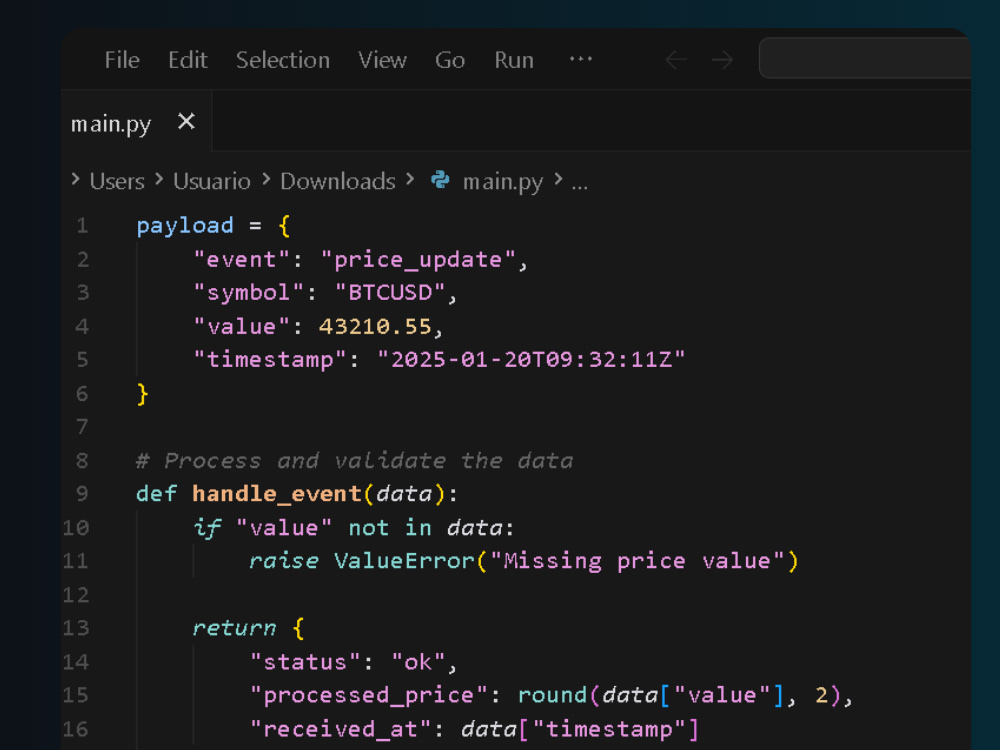Click the number 43210.55
Viewport: 1000px width, 750px height.
375,327
